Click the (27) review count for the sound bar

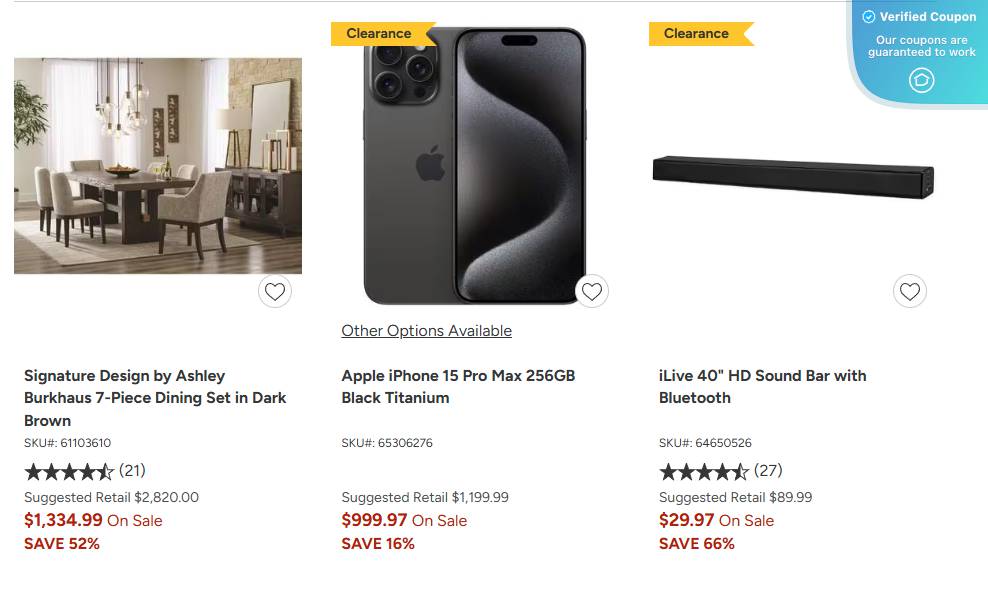[769, 471]
